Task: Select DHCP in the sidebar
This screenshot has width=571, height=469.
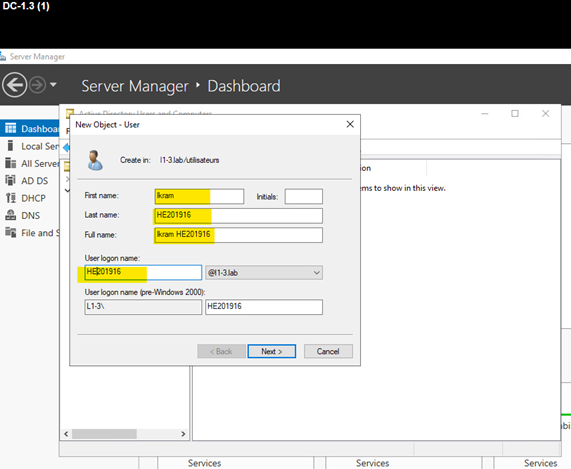Action: 30,198
